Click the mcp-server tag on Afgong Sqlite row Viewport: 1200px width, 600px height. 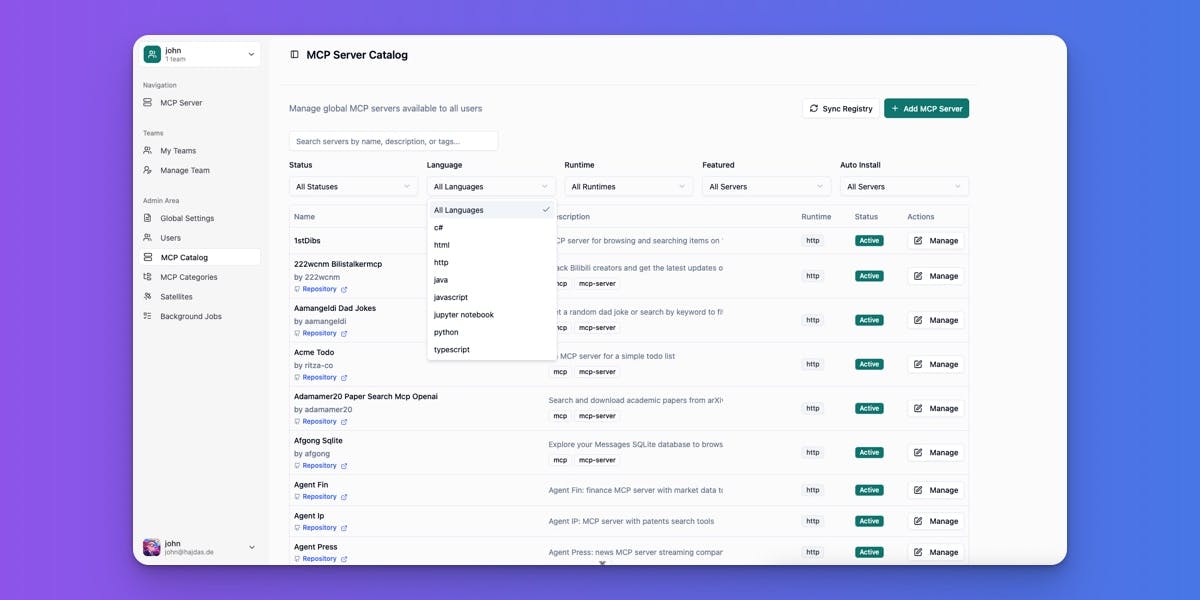597,460
